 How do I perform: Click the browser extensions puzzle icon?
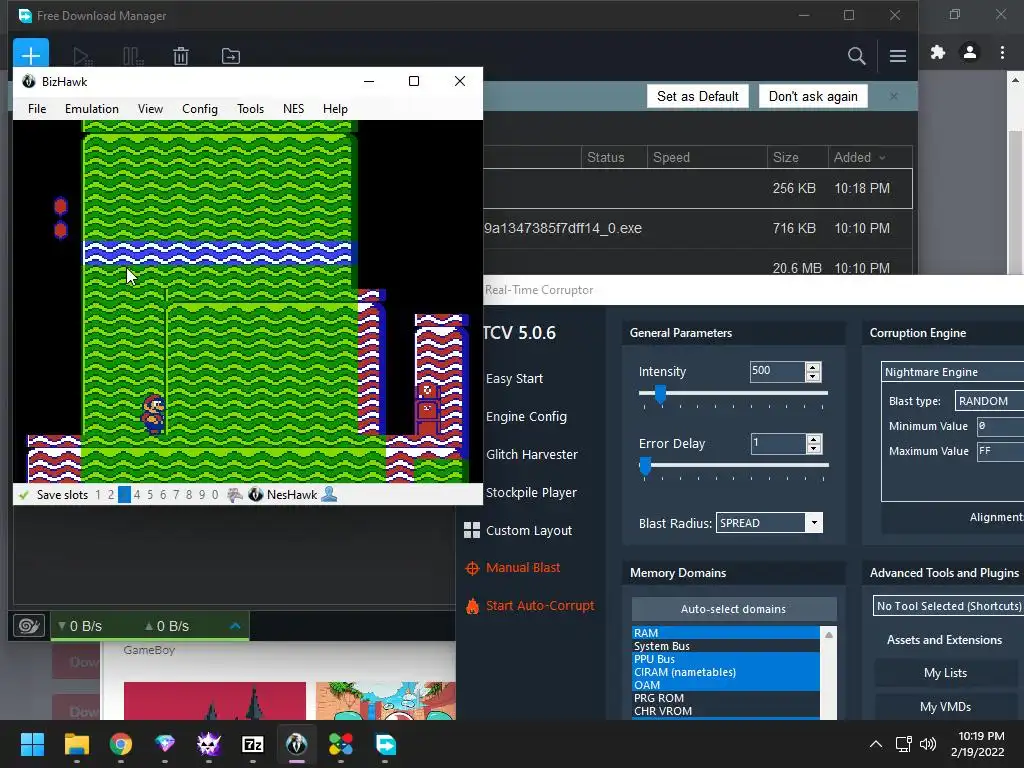[x=938, y=52]
